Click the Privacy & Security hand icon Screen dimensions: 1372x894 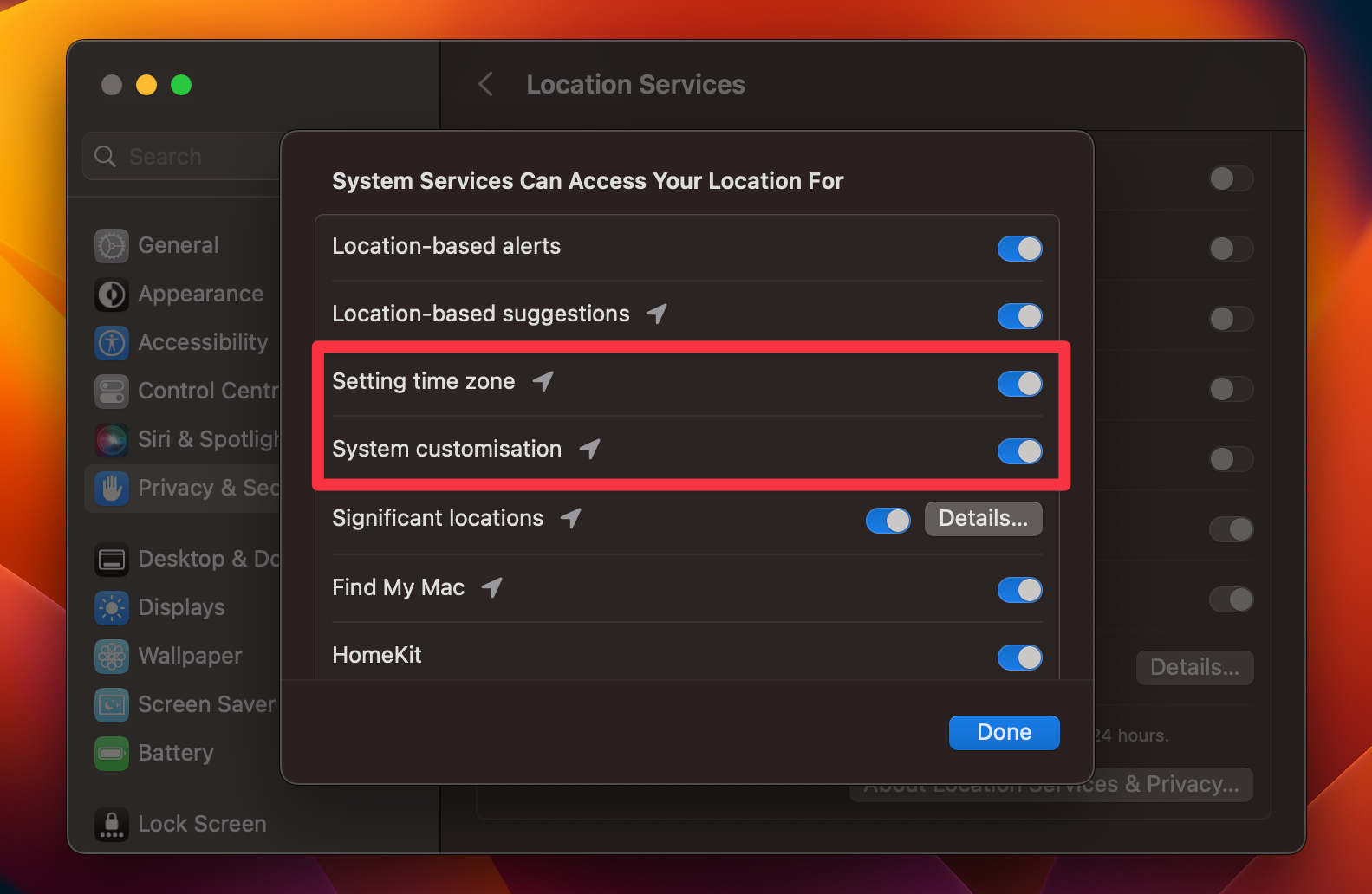click(111, 489)
